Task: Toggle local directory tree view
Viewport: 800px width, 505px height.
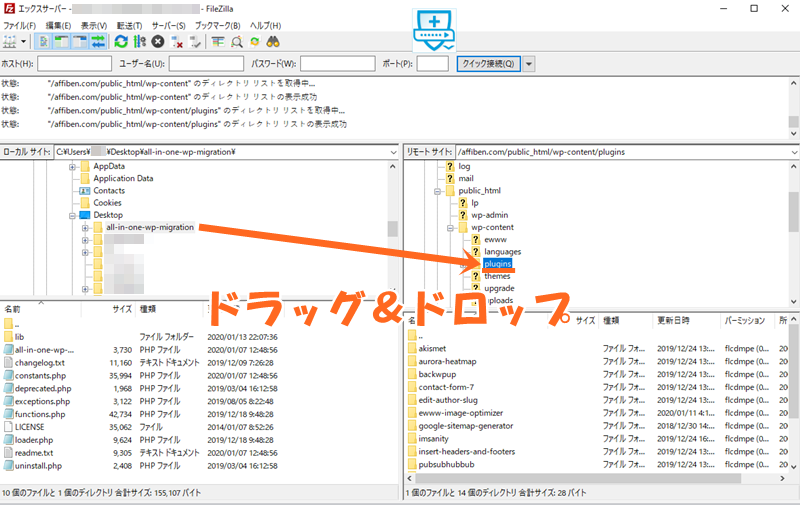Action: pyautogui.click(x=62, y=42)
